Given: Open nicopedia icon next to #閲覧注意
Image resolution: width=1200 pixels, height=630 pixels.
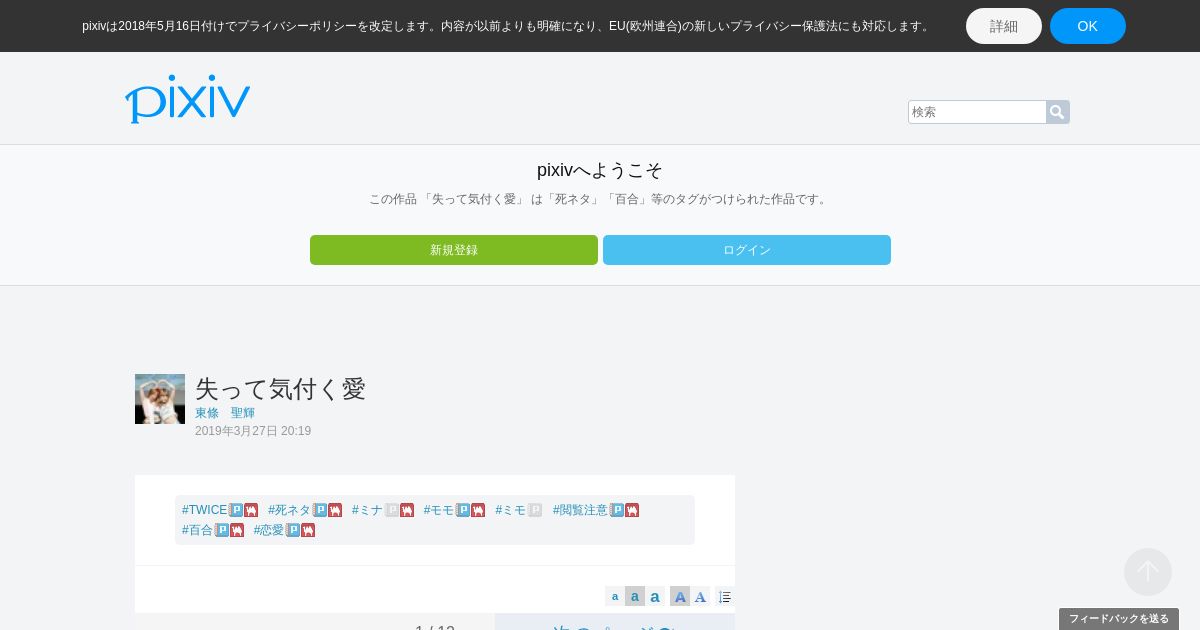Looking at the screenshot, I should pos(632,510).
